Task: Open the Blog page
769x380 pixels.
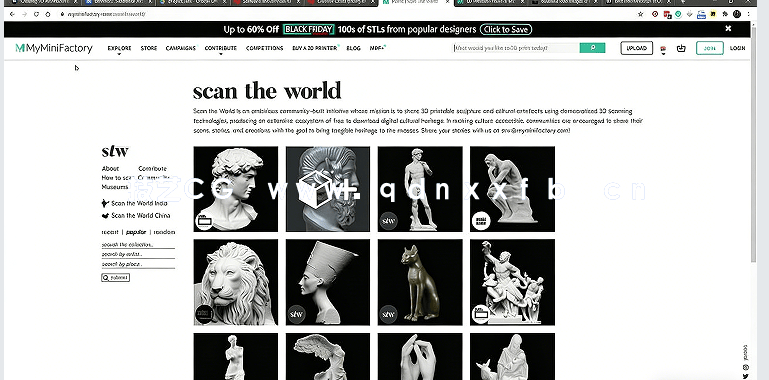Action: coord(353,48)
